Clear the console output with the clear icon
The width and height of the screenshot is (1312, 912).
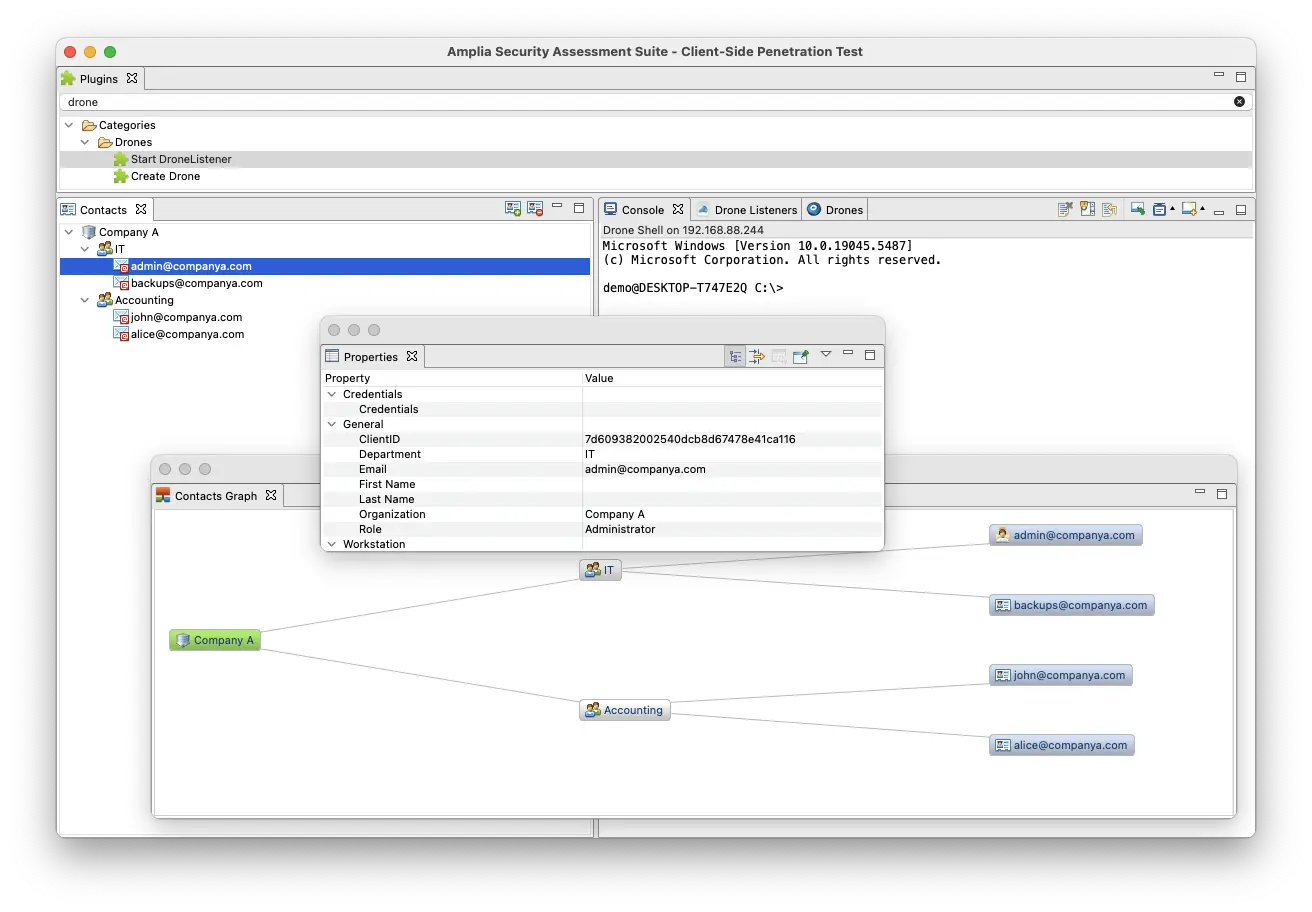tap(1065, 210)
